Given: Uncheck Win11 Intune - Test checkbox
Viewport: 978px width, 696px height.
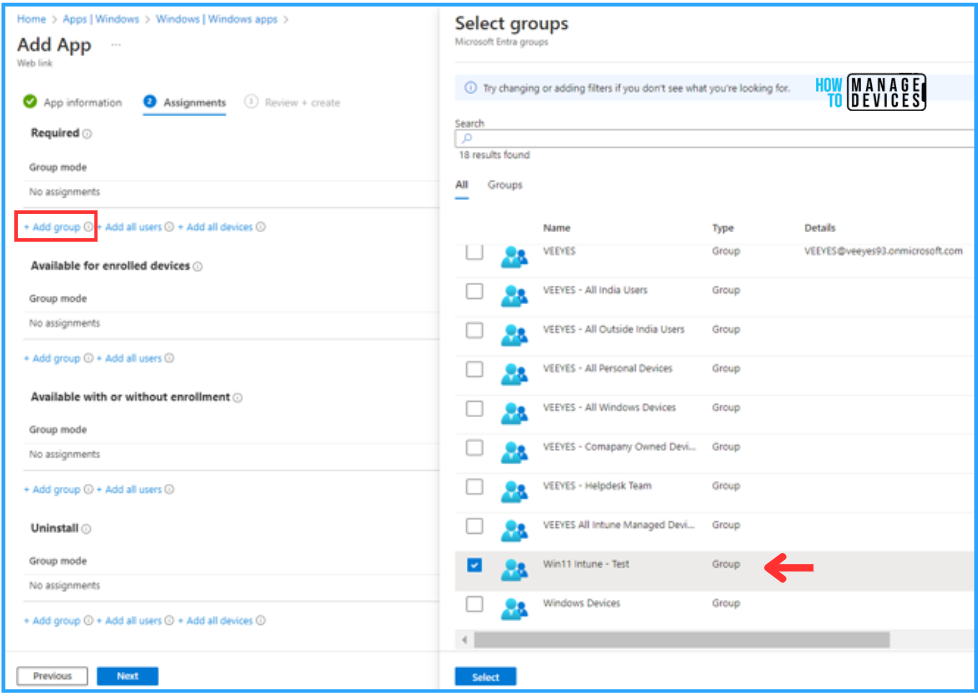Looking at the screenshot, I should click(x=475, y=565).
